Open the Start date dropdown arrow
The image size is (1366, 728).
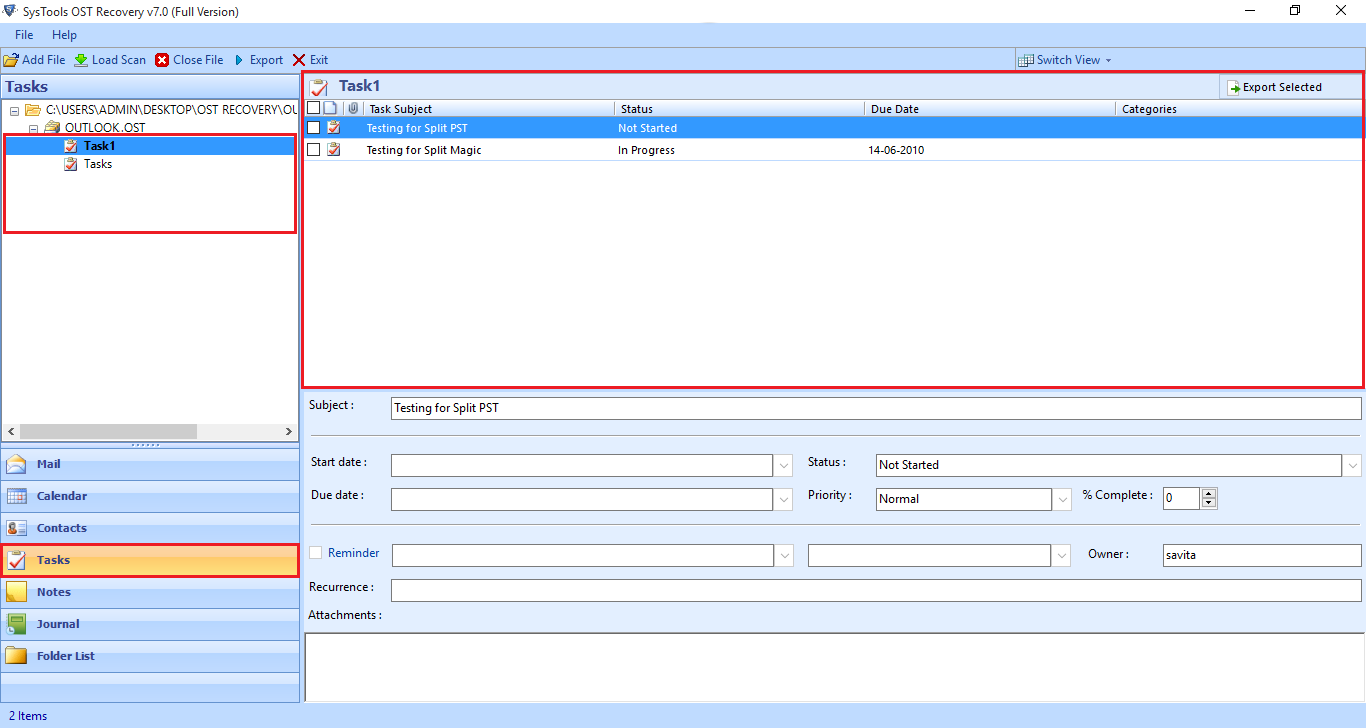[783, 465]
